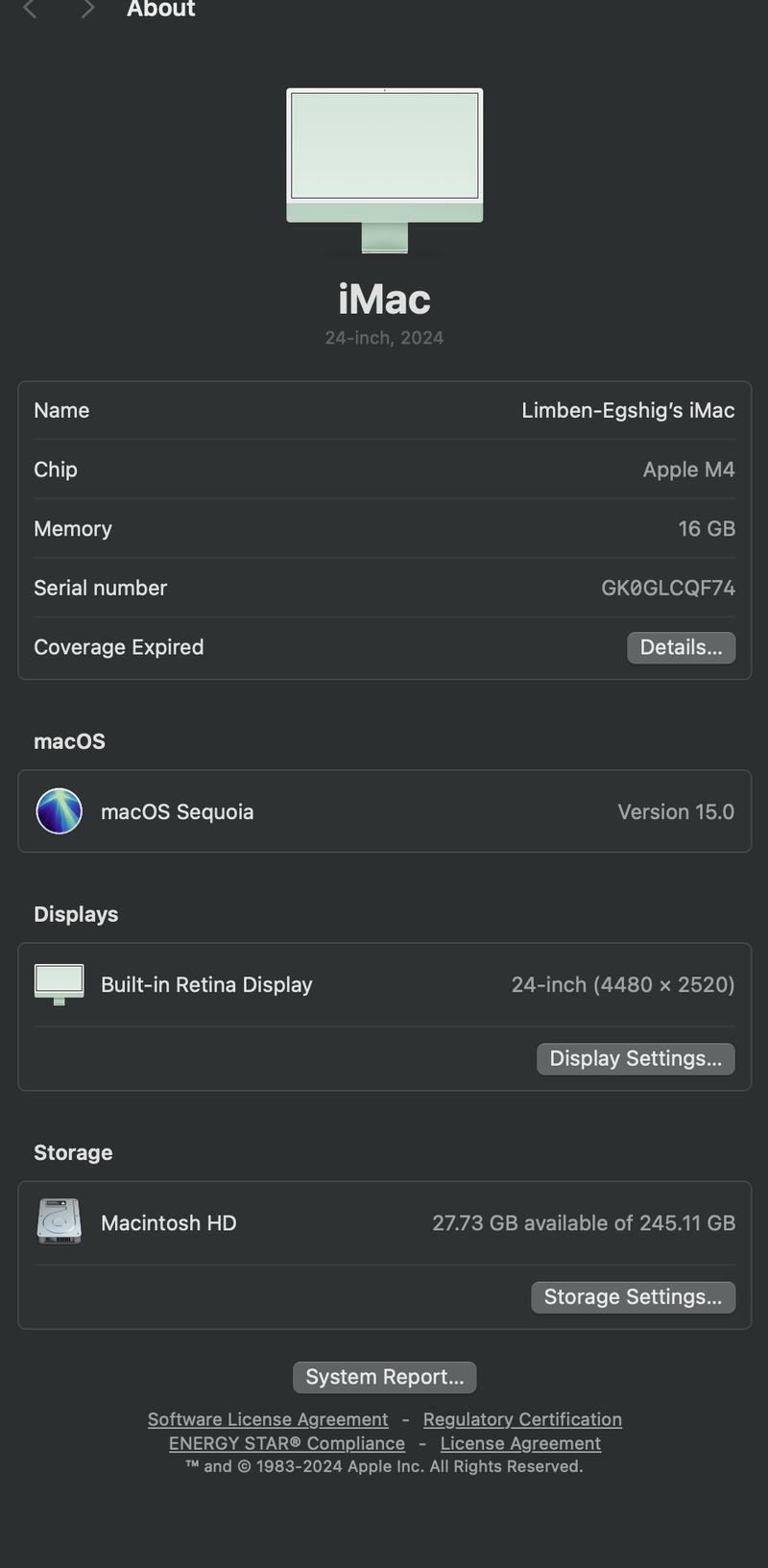Click the Version 15.0 text
The image size is (768, 1568).
tap(676, 812)
